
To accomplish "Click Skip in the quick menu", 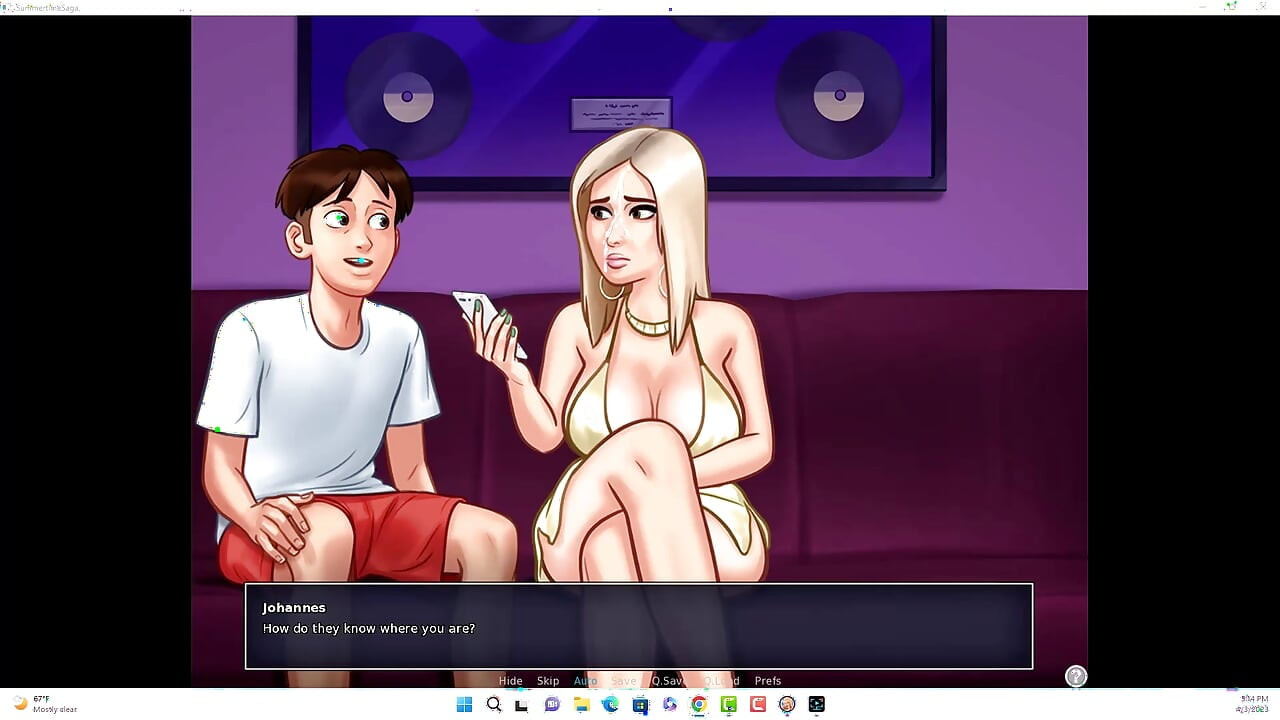I will pyautogui.click(x=548, y=681).
